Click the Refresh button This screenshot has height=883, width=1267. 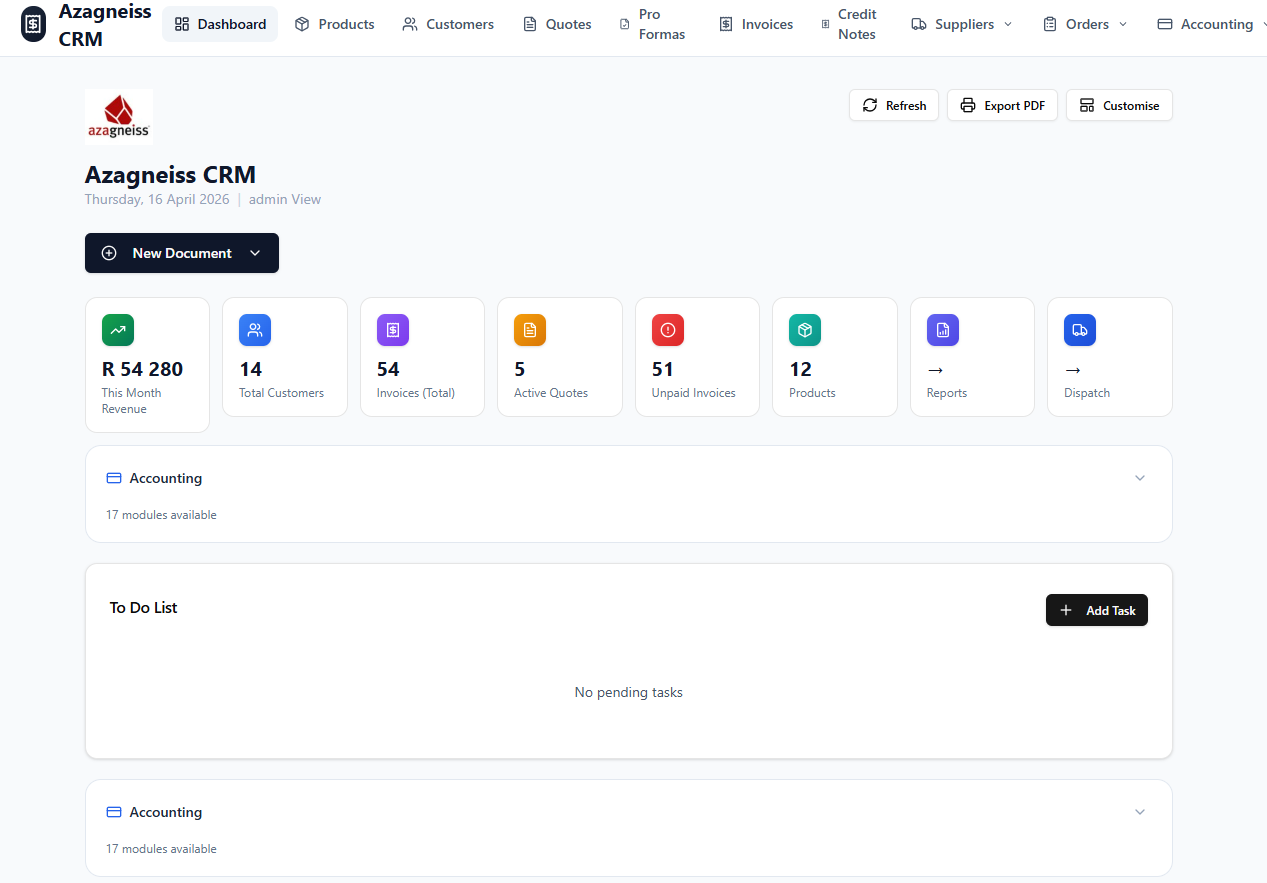[894, 105]
